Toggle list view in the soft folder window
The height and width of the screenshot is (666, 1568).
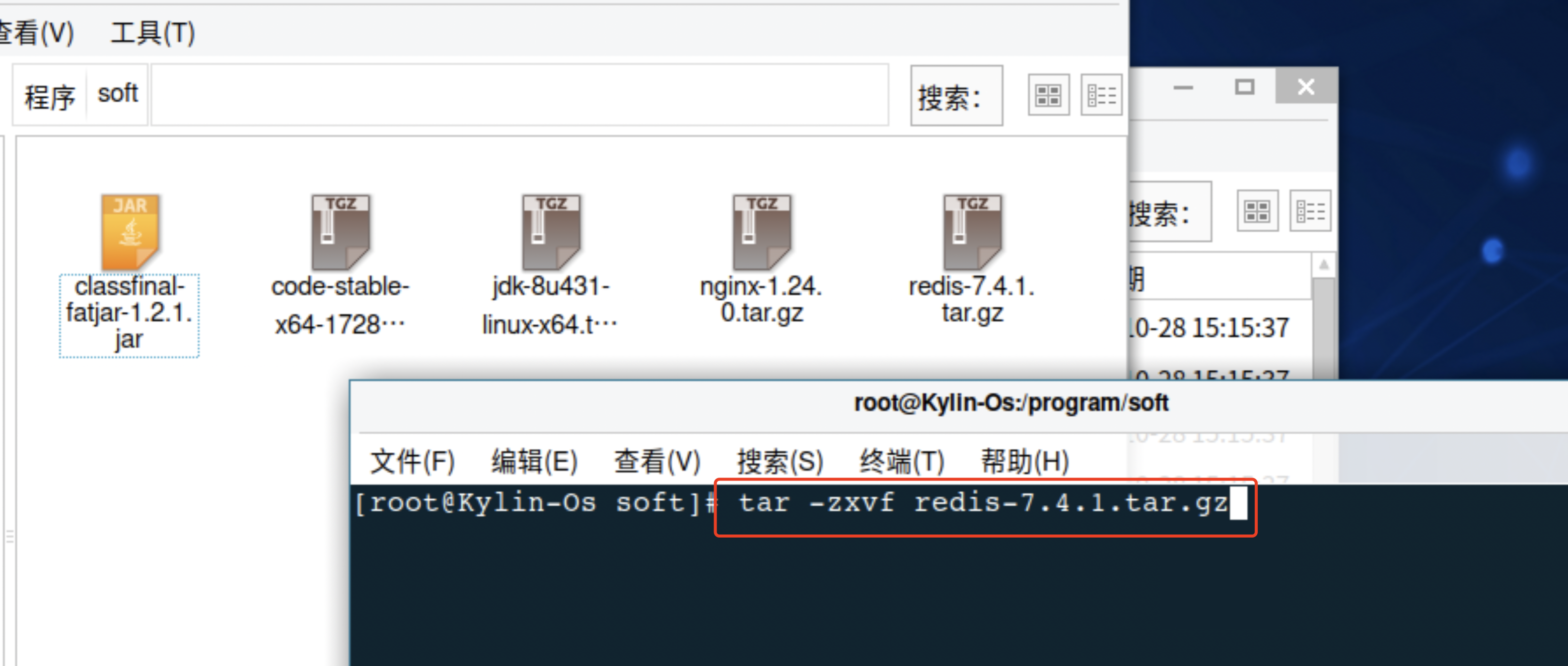[x=1101, y=95]
